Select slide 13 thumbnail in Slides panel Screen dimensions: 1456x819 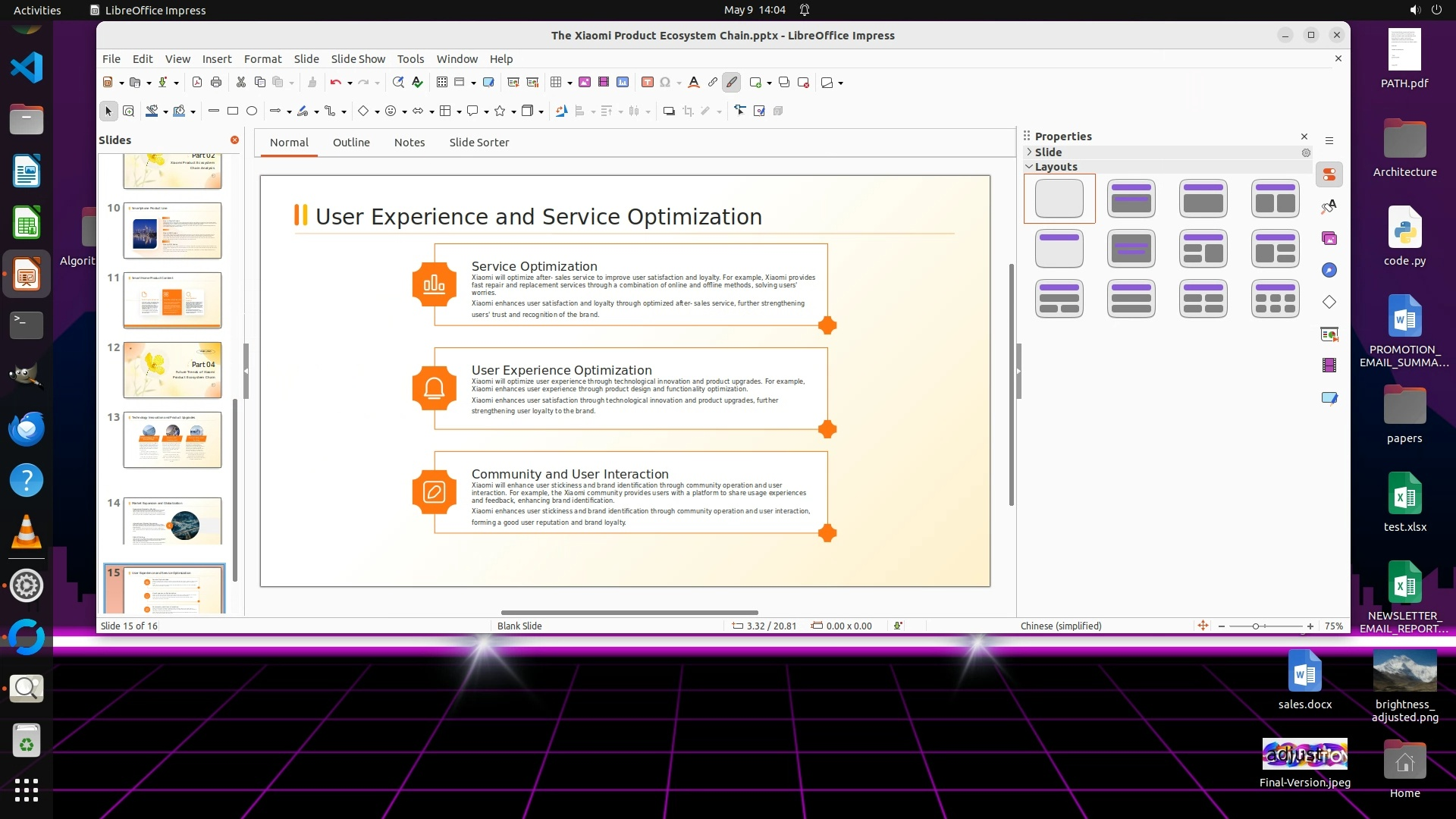coord(173,440)
